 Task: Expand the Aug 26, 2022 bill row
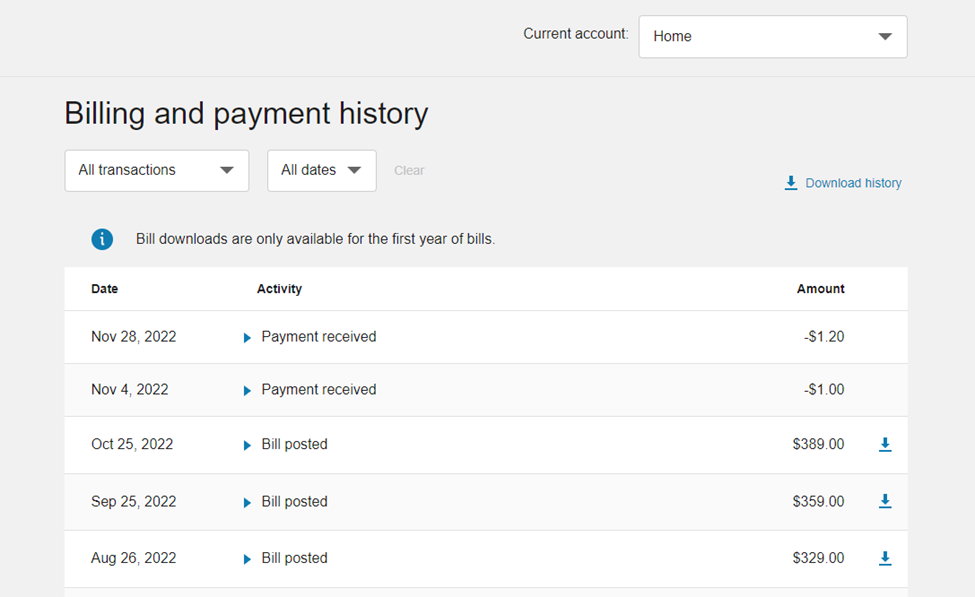point(247,559)
